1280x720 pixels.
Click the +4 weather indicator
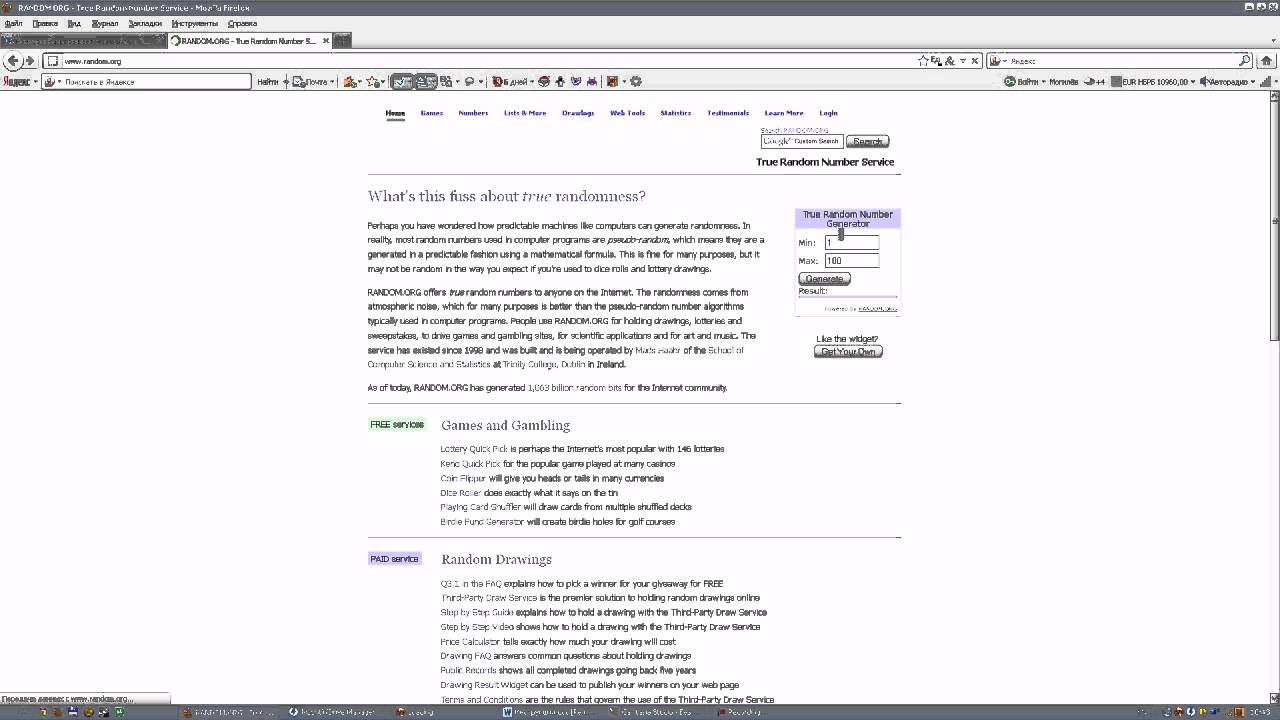[x=1094, y=82]
